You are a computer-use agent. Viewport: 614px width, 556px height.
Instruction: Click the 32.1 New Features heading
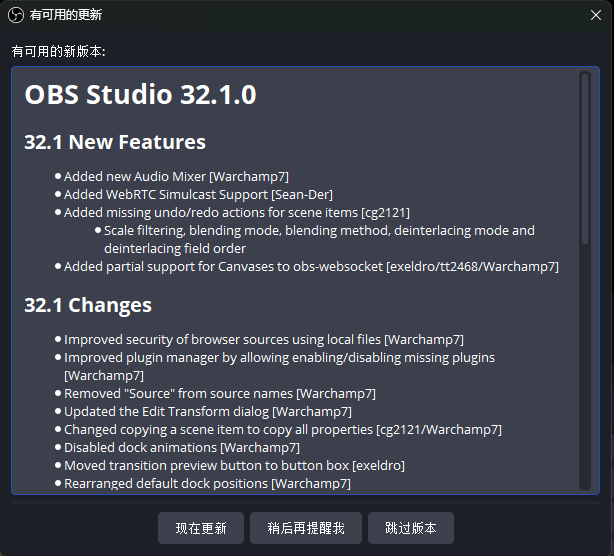coord(115,142)
